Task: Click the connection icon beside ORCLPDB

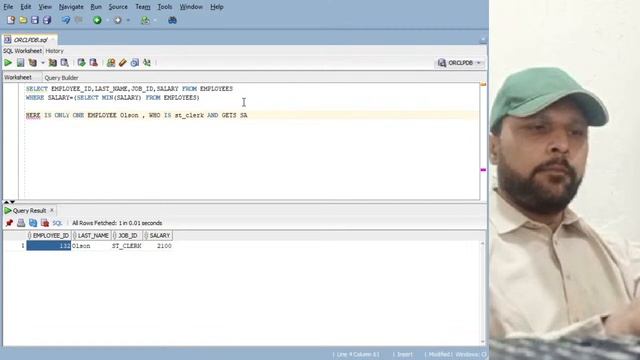Action: coord(442,63)
